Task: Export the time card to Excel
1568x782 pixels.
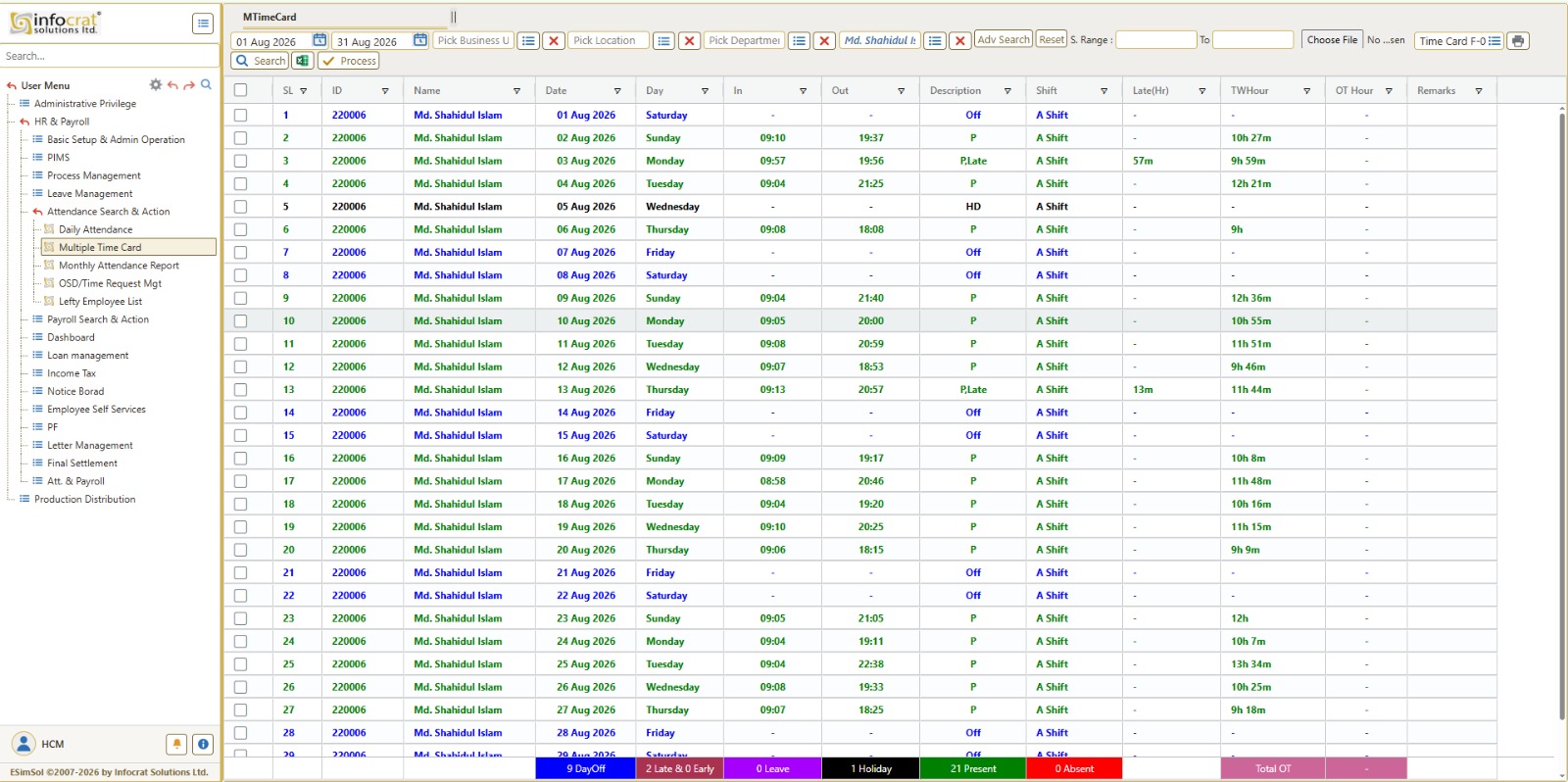Action: click(303, 61)
